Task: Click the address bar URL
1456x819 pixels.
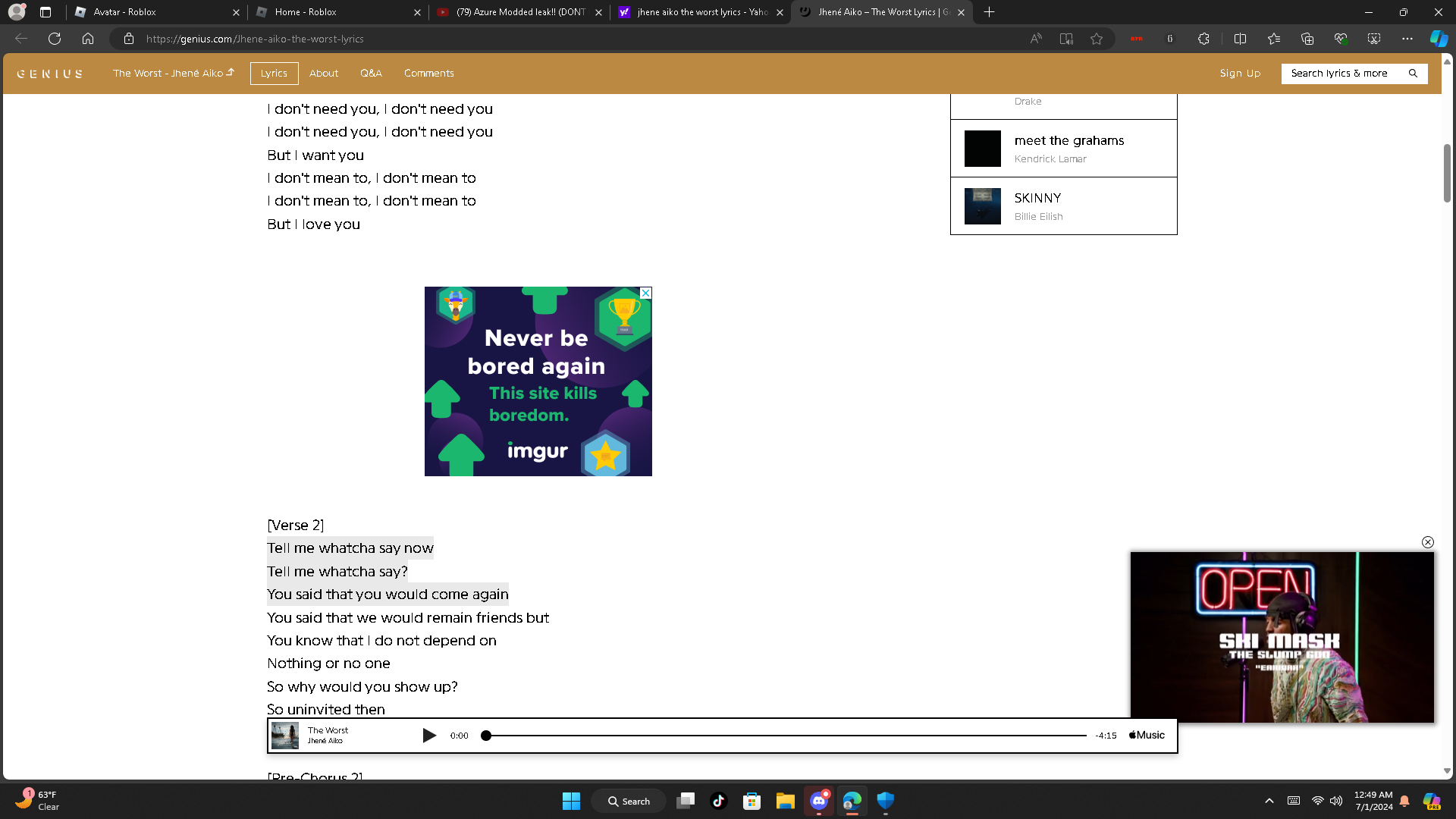Action: tap(255, 39)
